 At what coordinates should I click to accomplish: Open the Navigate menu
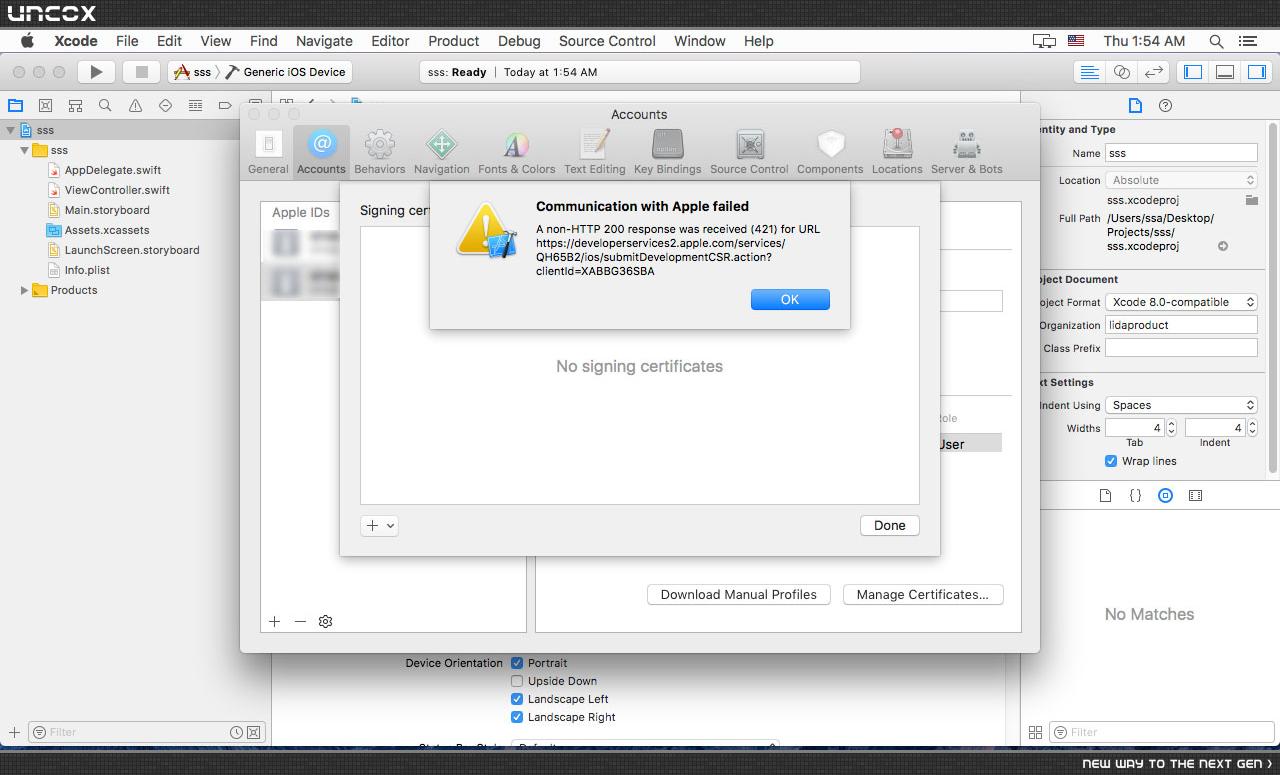coord(324,41)
